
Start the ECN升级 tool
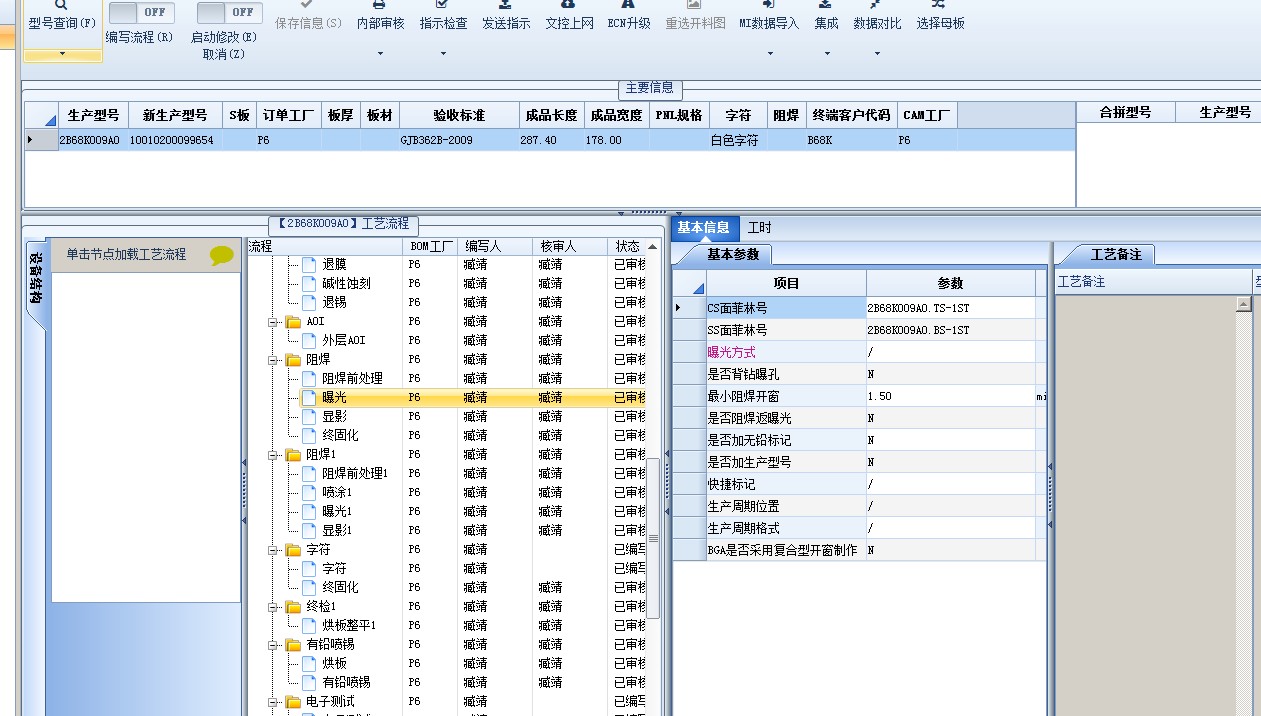[x=628, y=16]
